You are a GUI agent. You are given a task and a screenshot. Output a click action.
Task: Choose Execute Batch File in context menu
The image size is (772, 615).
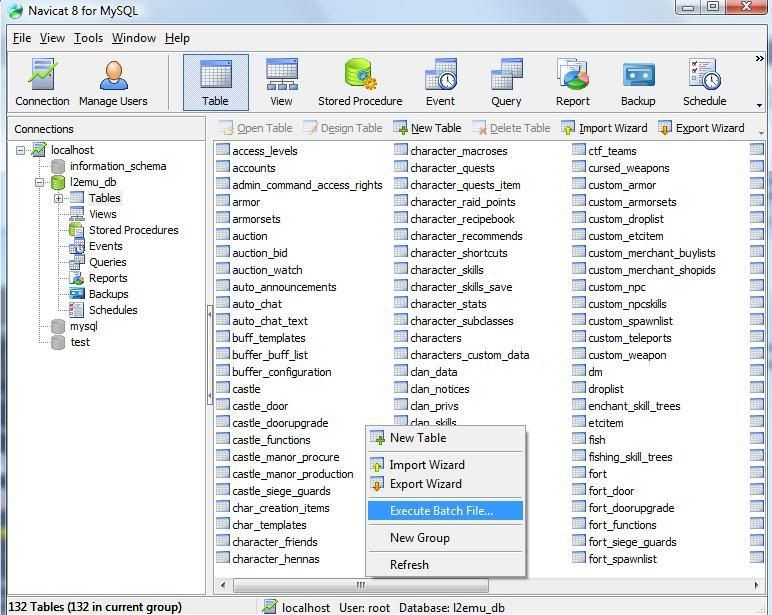(445, 511)
